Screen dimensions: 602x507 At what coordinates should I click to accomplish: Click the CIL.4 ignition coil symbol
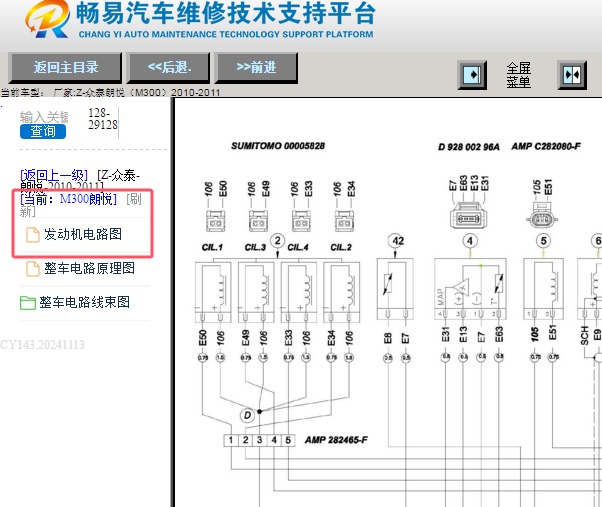[299, 292]
